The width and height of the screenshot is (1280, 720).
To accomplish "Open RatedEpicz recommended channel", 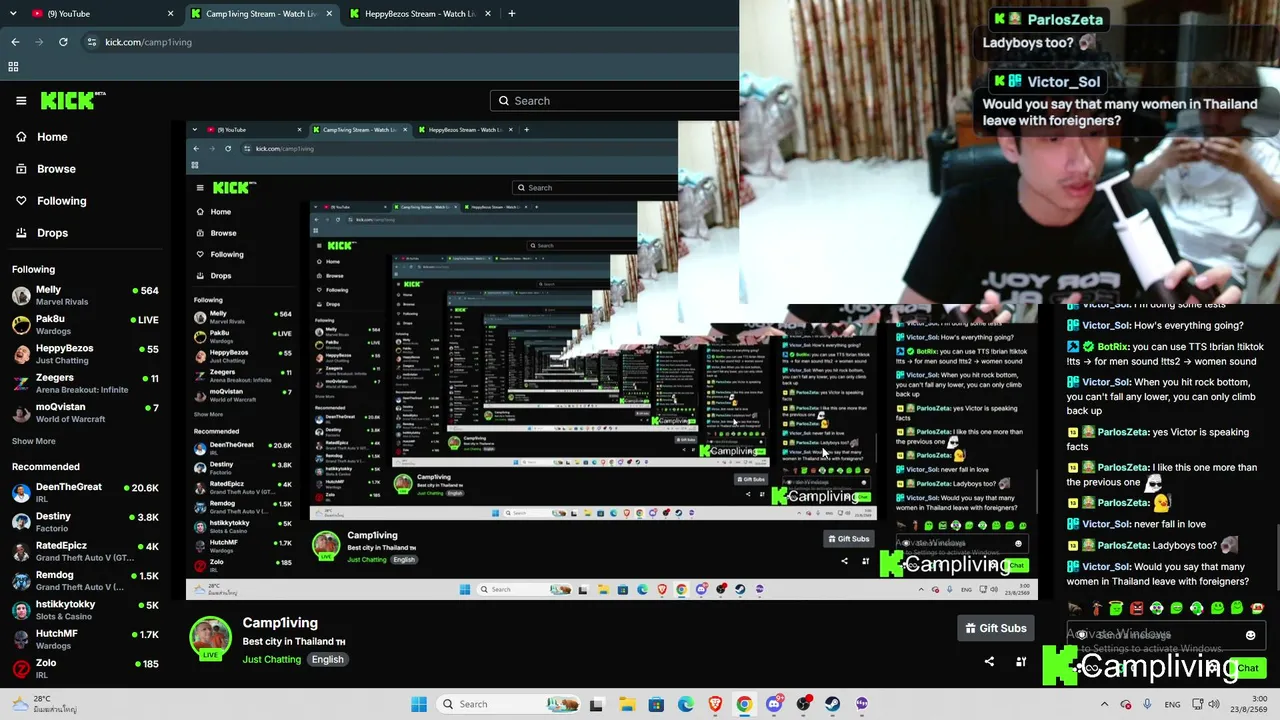I will coord(85,551).
